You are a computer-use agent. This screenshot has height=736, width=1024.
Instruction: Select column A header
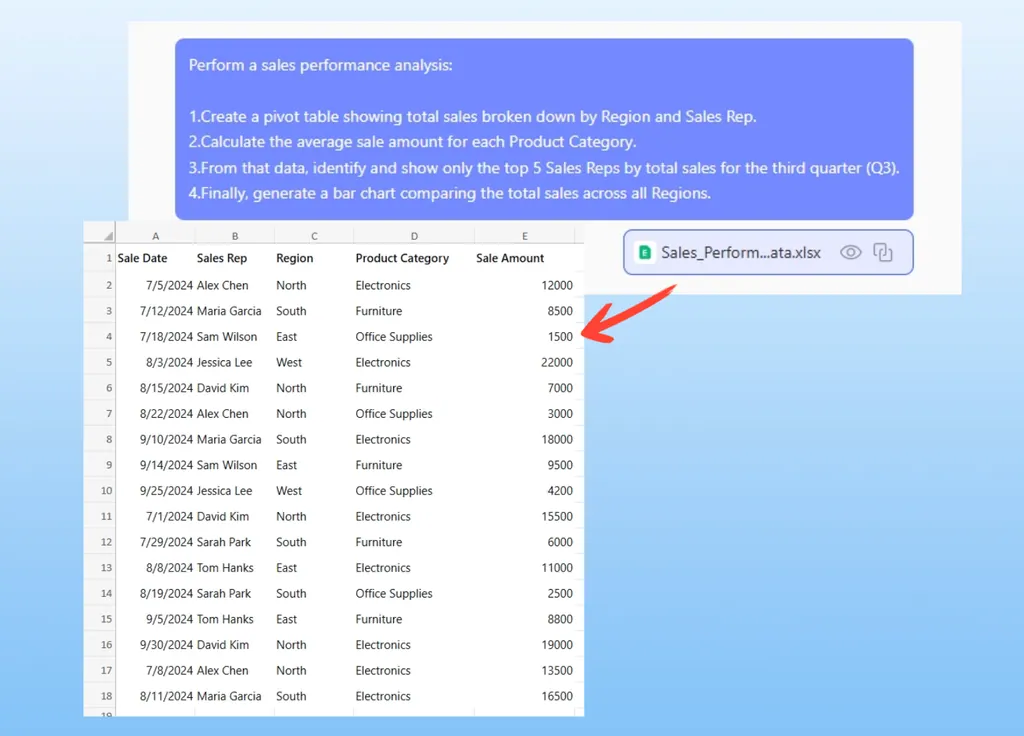click(x=155, y=236)
